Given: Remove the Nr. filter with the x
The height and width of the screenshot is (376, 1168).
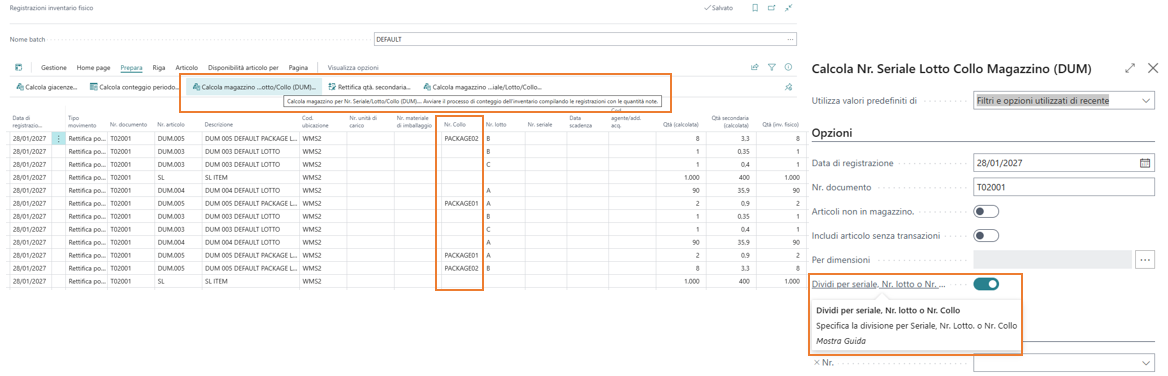Looking at the screenshot, I should [x=815, y=362].
